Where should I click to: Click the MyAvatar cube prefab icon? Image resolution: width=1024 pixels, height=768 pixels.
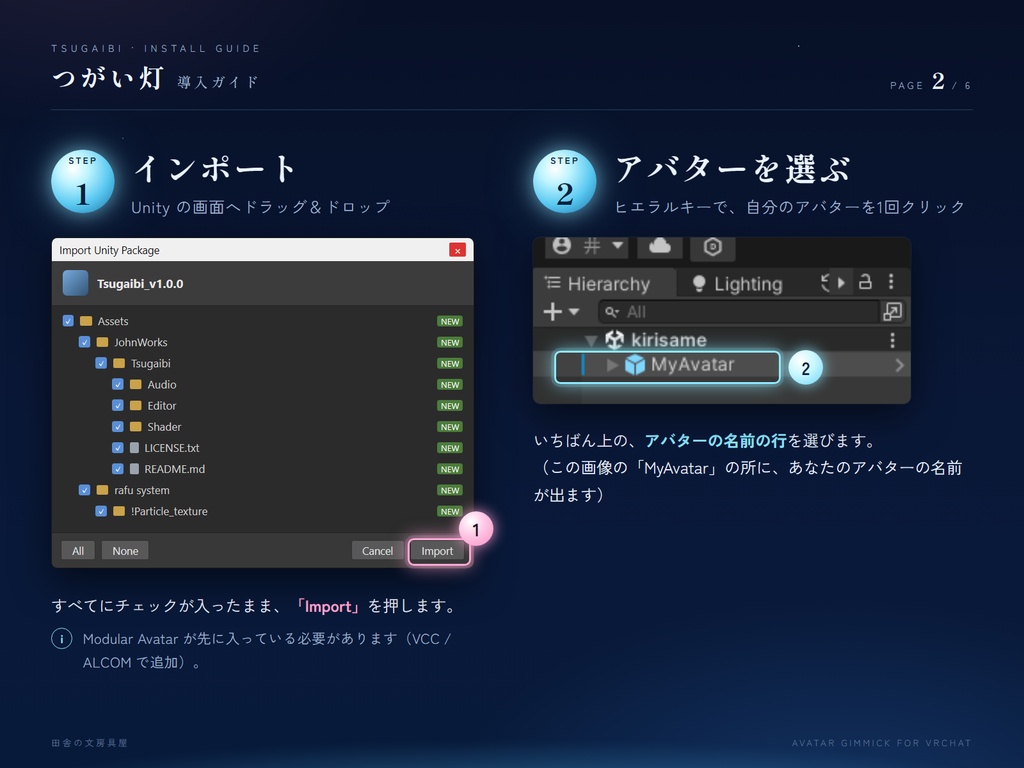[635, 364]
